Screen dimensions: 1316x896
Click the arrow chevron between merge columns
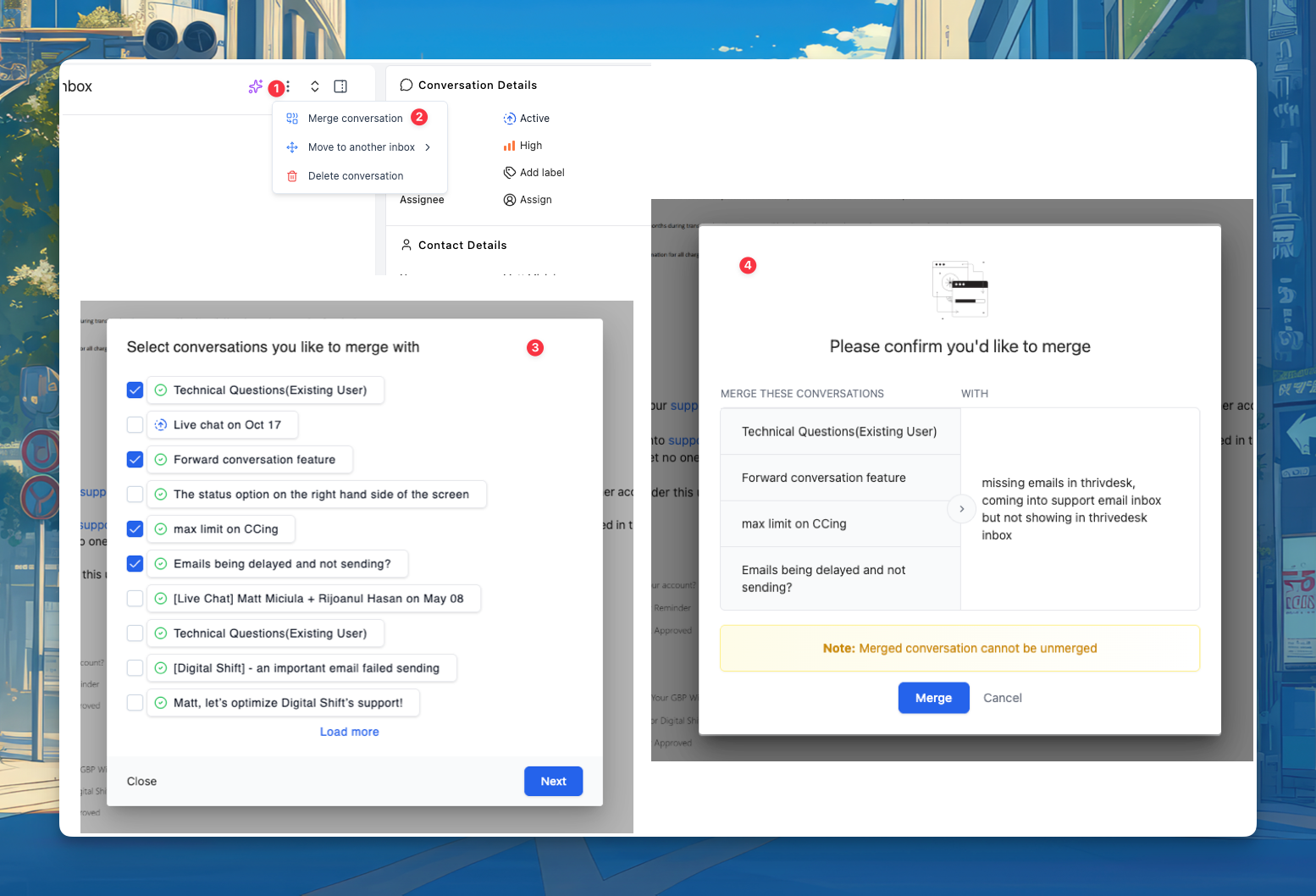(x=961, y=509)
